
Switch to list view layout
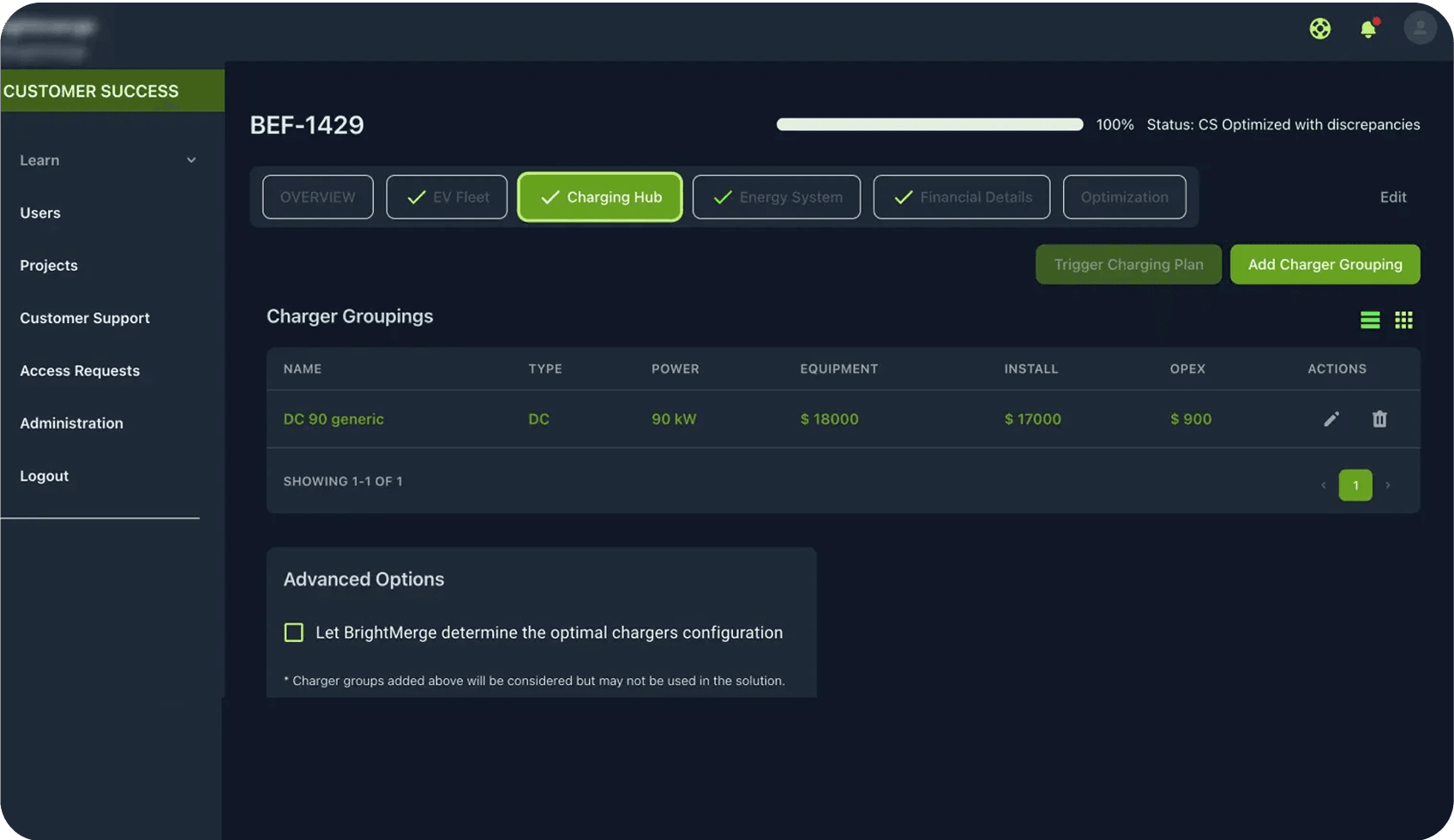click(x=1370, y=320)
